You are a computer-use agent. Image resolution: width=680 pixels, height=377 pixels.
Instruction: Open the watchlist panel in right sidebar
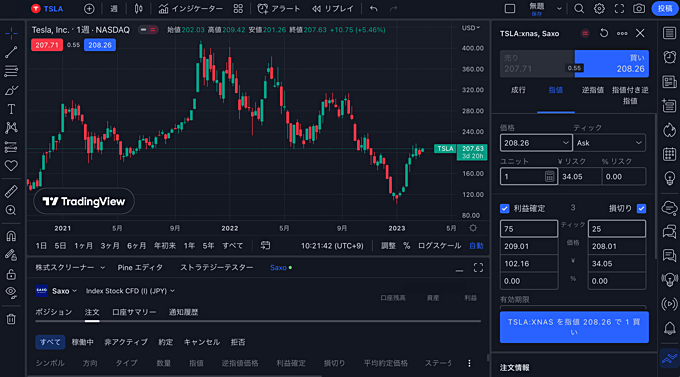click(x=670, y=33)
